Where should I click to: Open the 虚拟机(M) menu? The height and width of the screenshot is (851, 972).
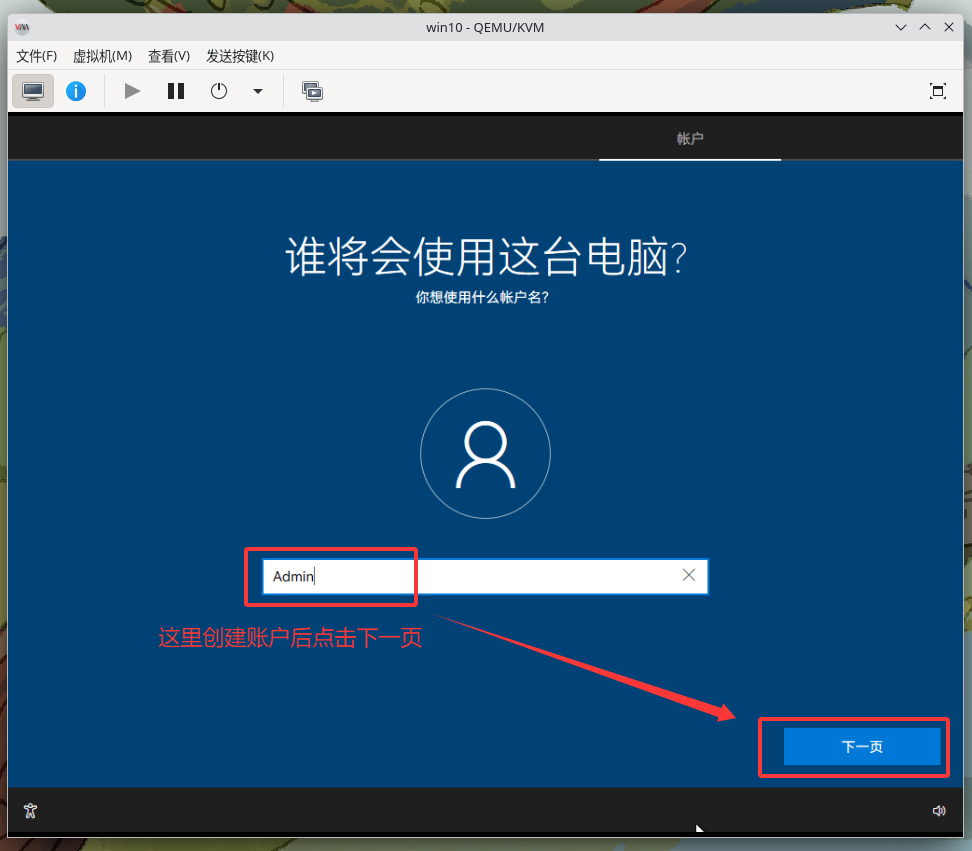102,56
